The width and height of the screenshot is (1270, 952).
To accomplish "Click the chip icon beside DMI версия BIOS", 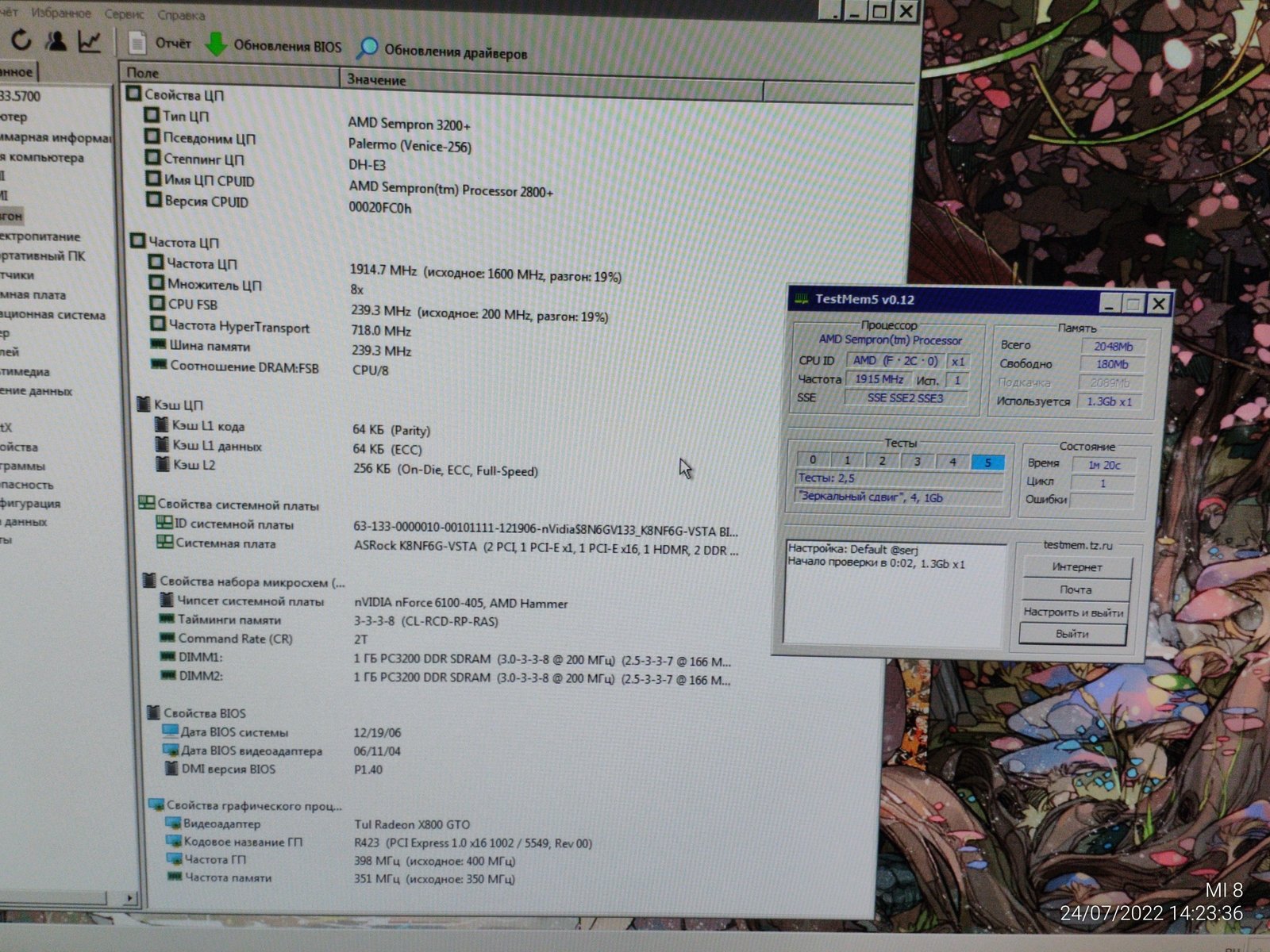I will point(171,767).
